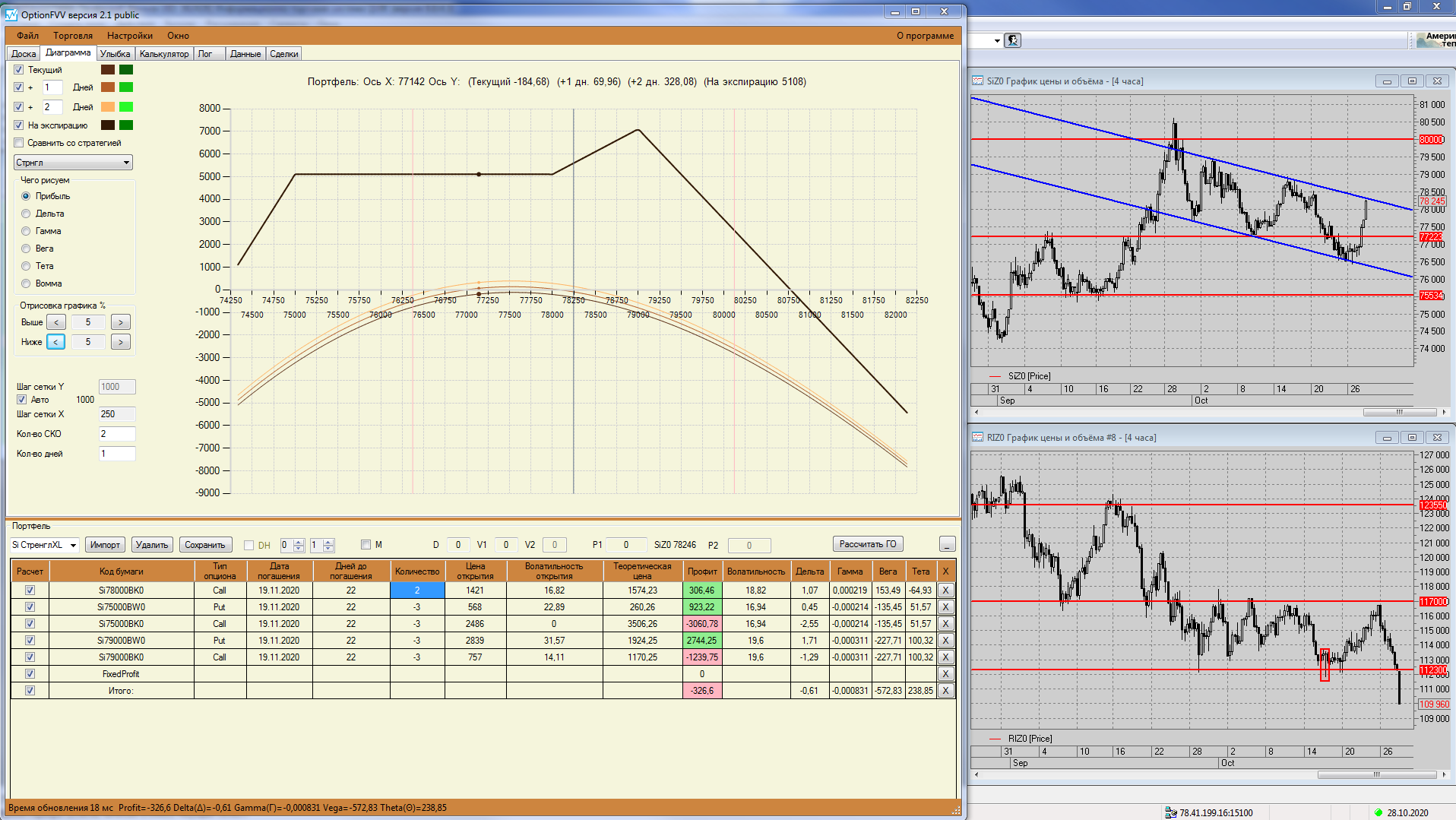Click the На экспирацию dark brown swatch
The width and height of the screenshot is (1456, 820).
tap(108, 125)
